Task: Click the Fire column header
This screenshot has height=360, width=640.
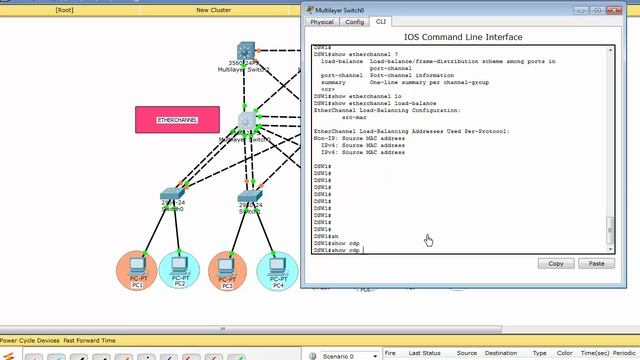Action: tap(390, 353)
